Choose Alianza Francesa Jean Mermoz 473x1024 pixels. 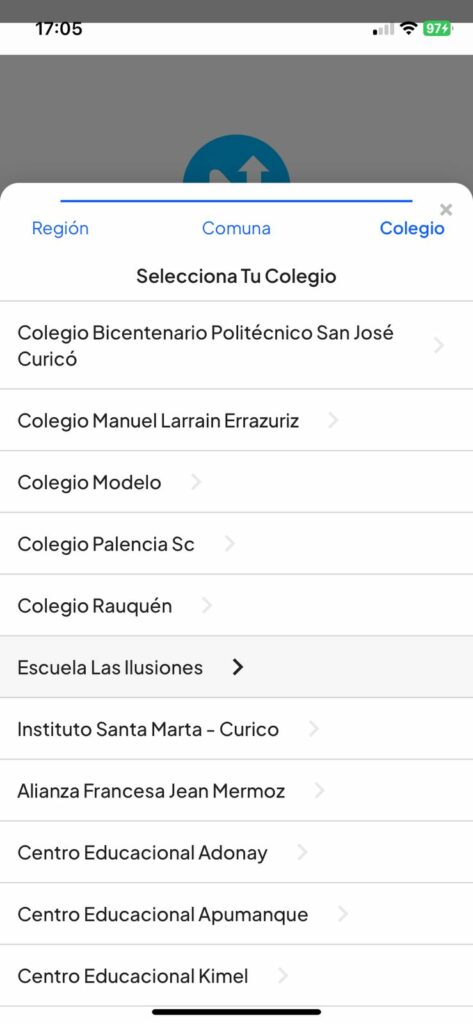tap(236, 791)
